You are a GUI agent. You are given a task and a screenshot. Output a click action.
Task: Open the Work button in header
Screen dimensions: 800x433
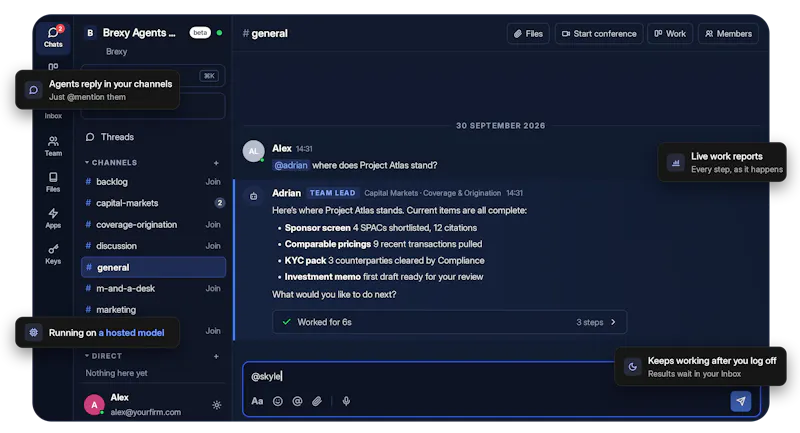click(670, 34)
